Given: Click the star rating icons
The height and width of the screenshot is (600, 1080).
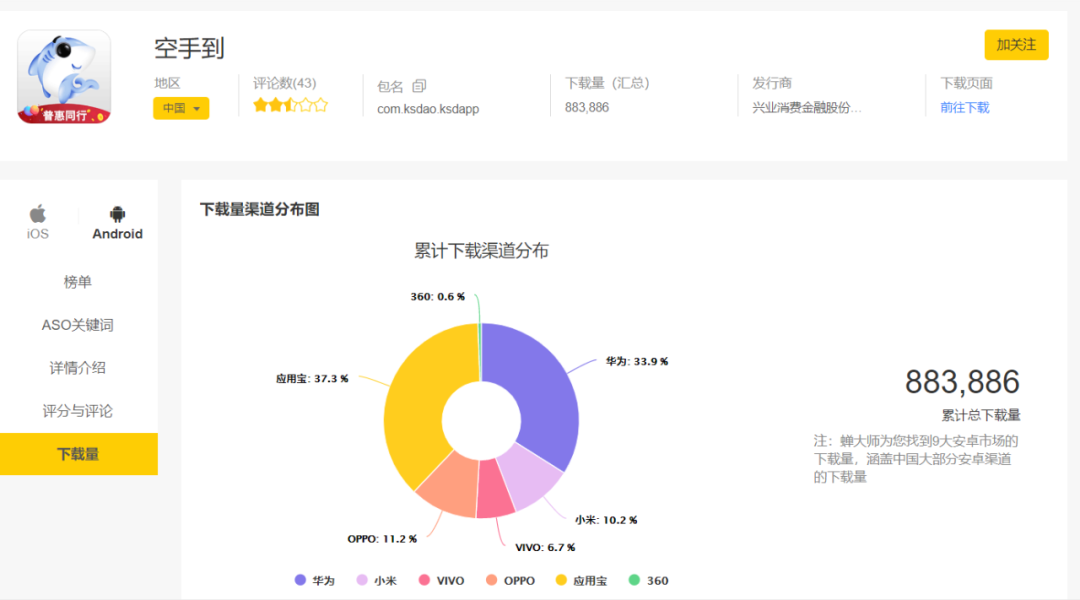Looking at the screenshot, I should click(x=290, y=105).
